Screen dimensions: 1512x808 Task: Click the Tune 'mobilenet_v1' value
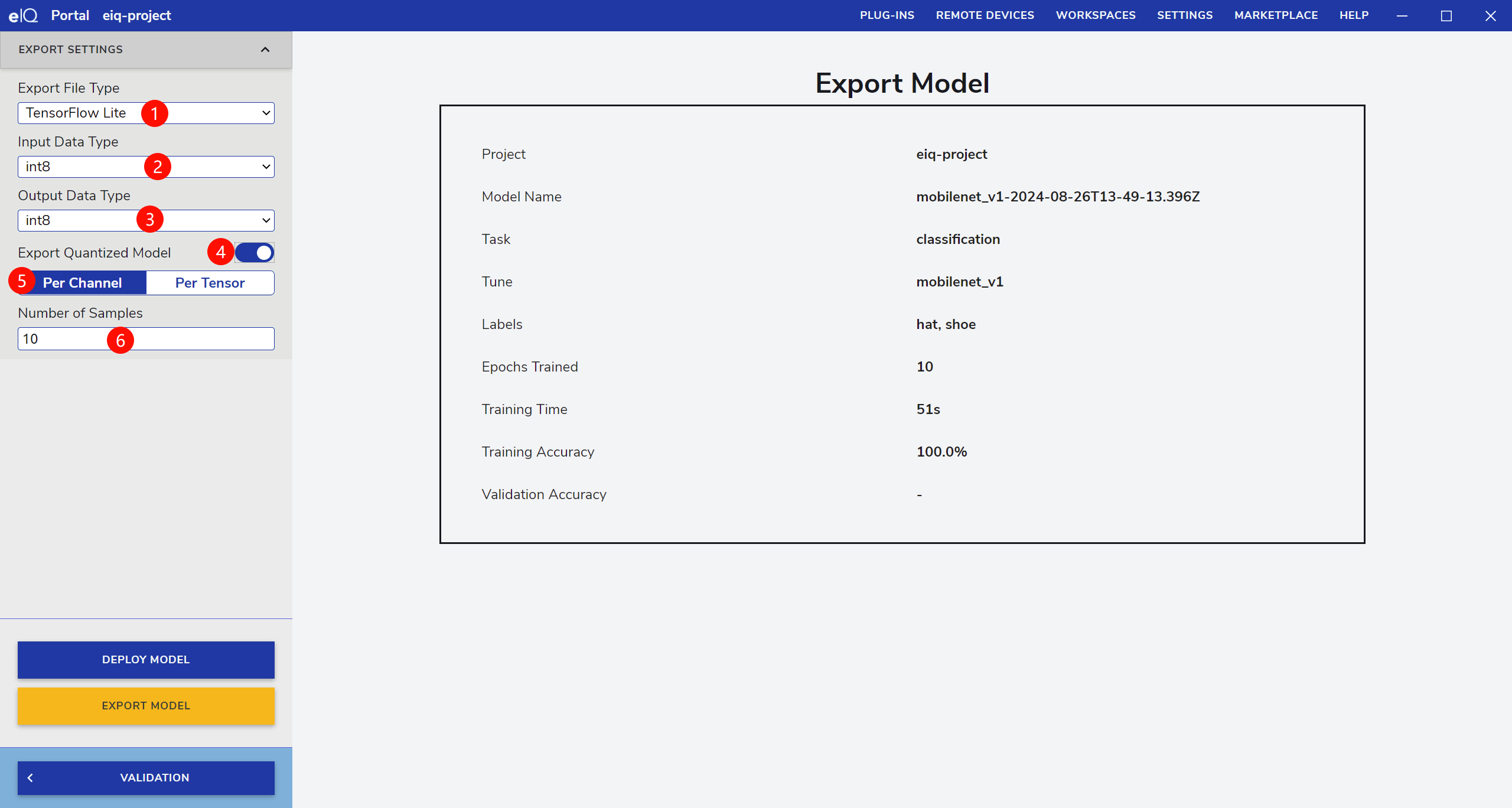pyautogui.click(x=960, y=282)
